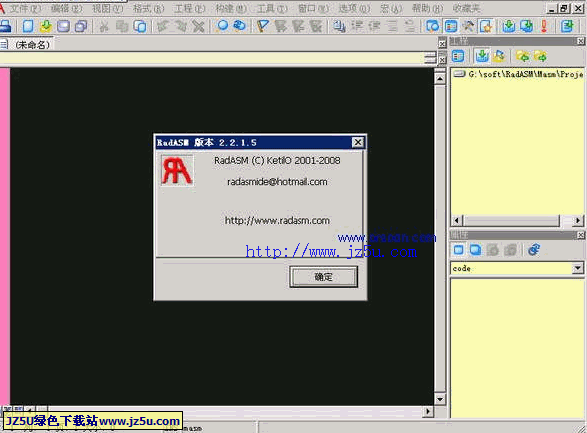
Task: Open Find using the magnifier icon
Action: [x=222, y=26]
